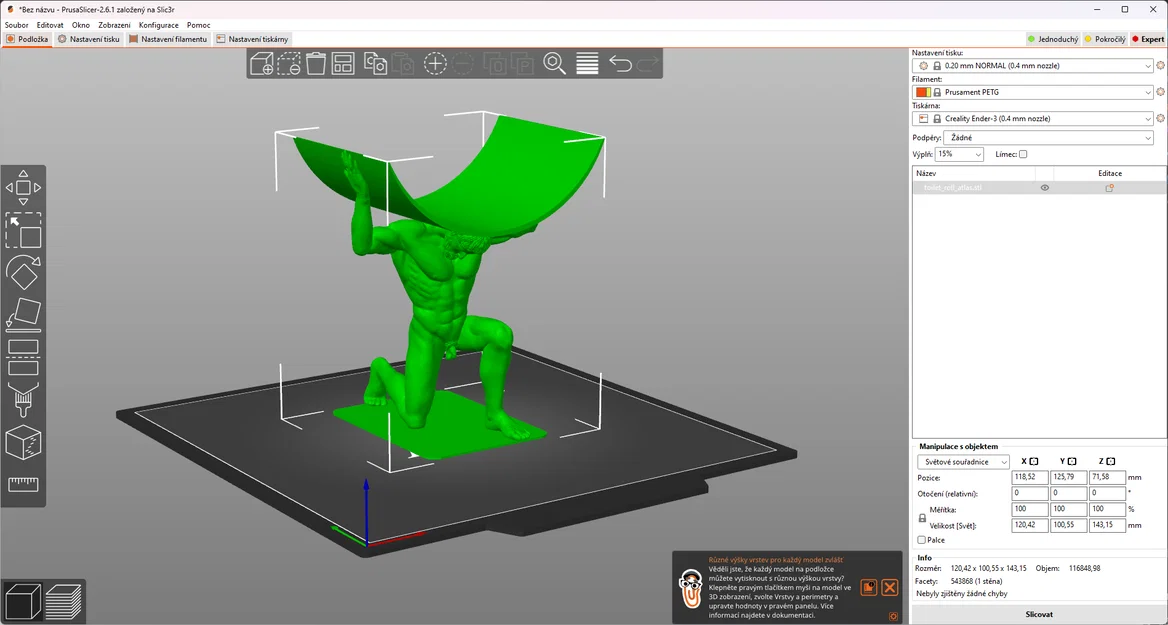Click the Otočení X rotation field
Viewport: 1168px width, 625px height.
coord(1029,493)
